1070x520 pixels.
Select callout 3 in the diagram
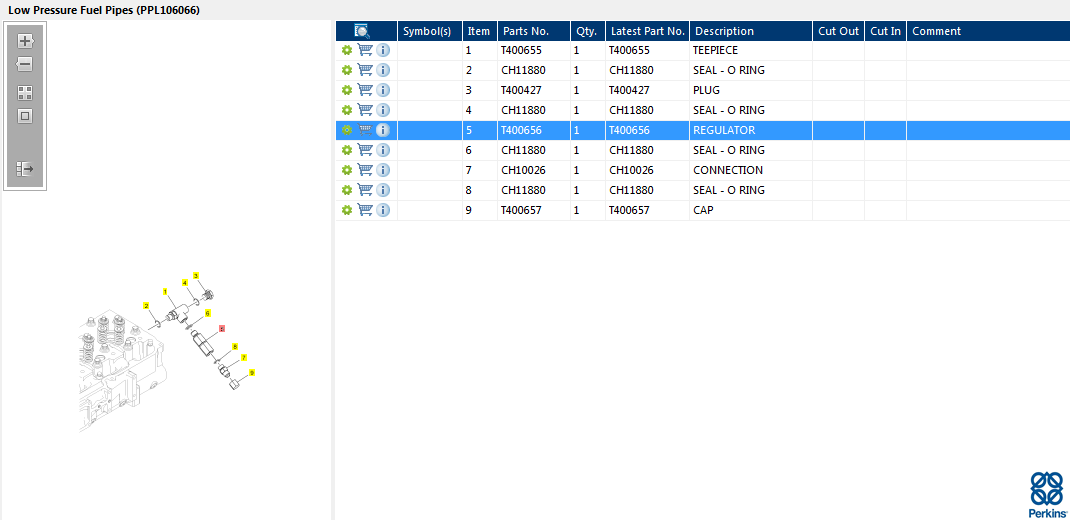click(x=196, y=276)
